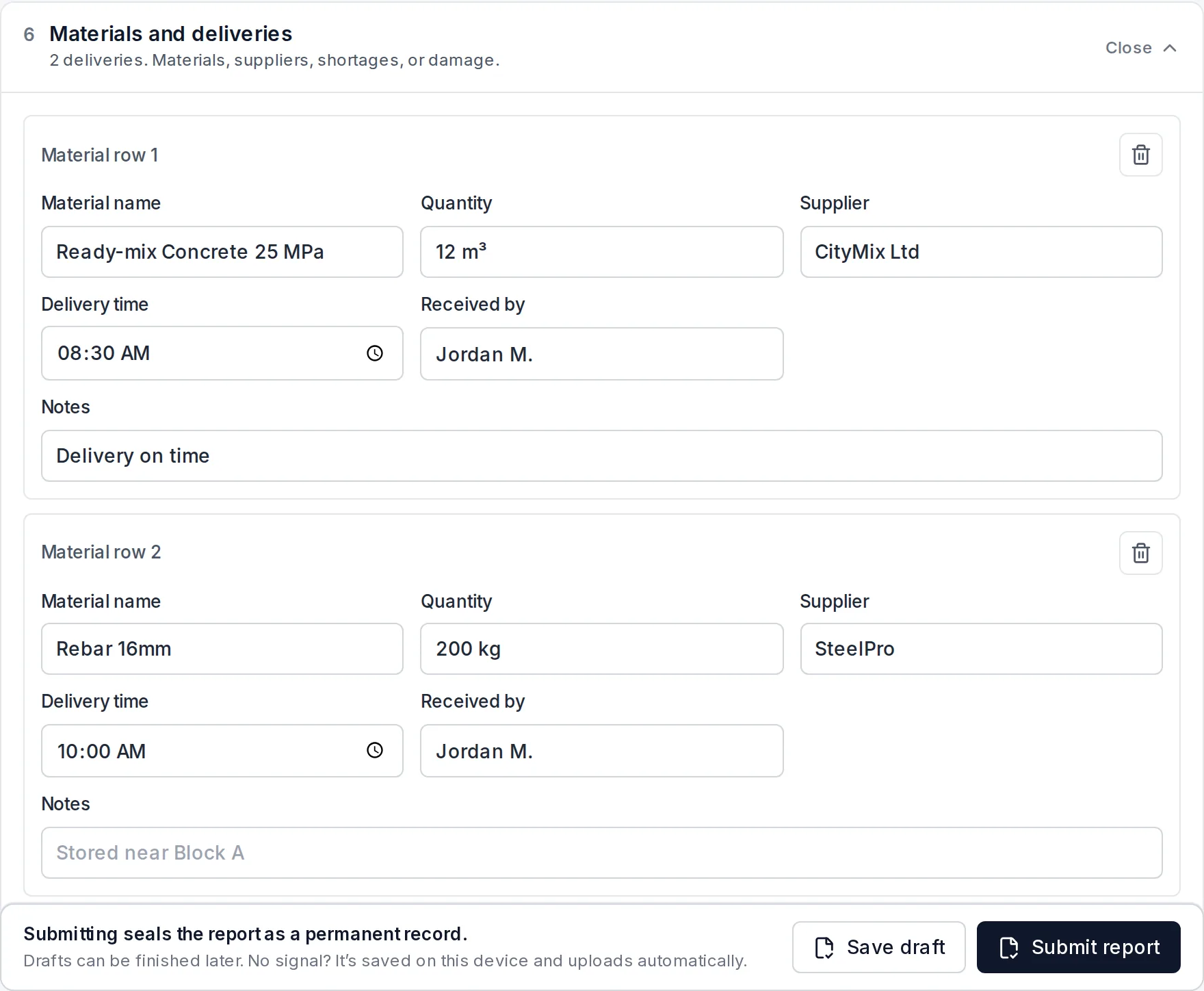Edit the 200 kg quantity field
The width and height of the screenshot is (1204, 991).
click(x=601, y=649)
